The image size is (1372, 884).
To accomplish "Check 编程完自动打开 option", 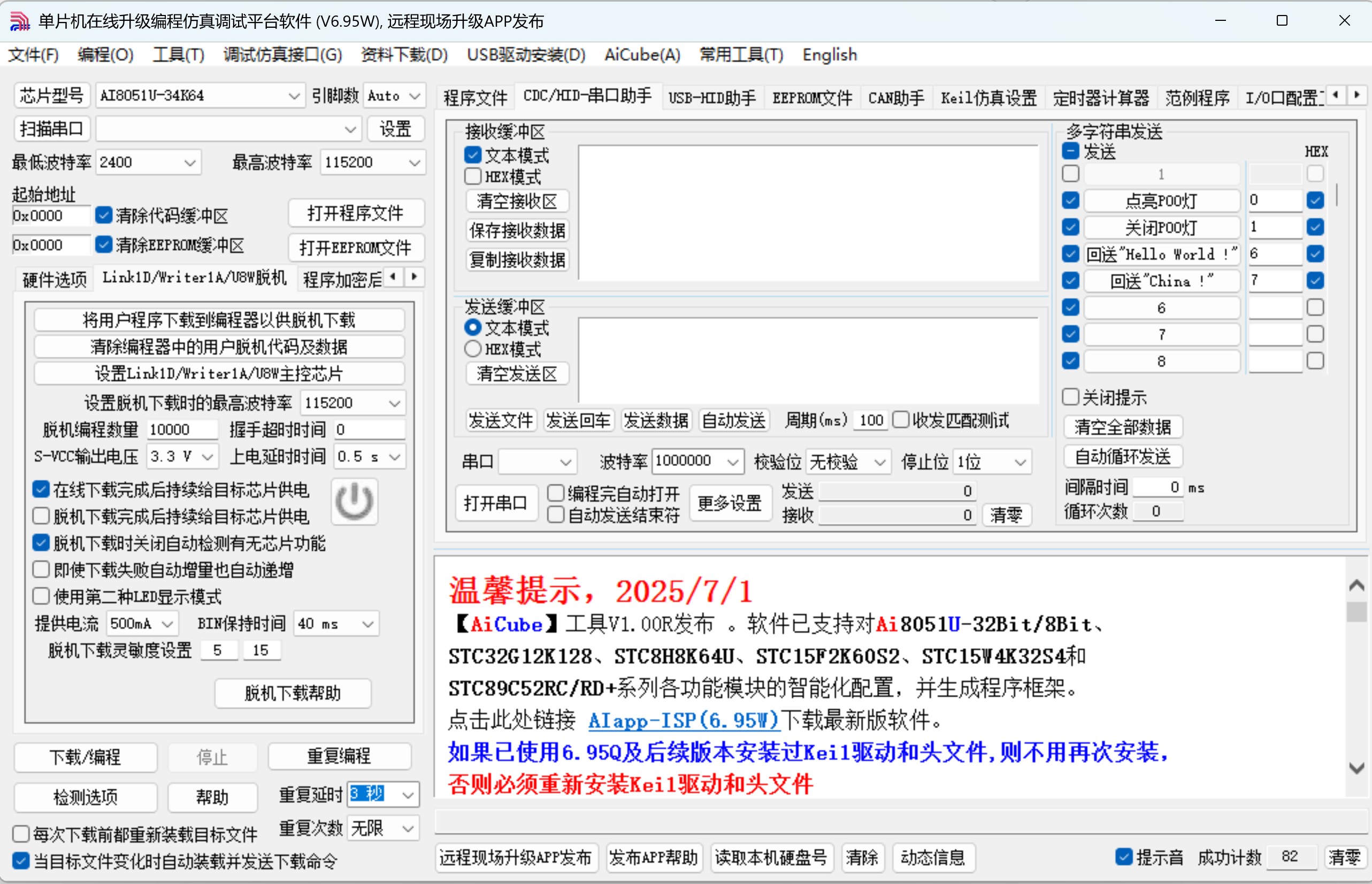I will [x=555, y=493].
